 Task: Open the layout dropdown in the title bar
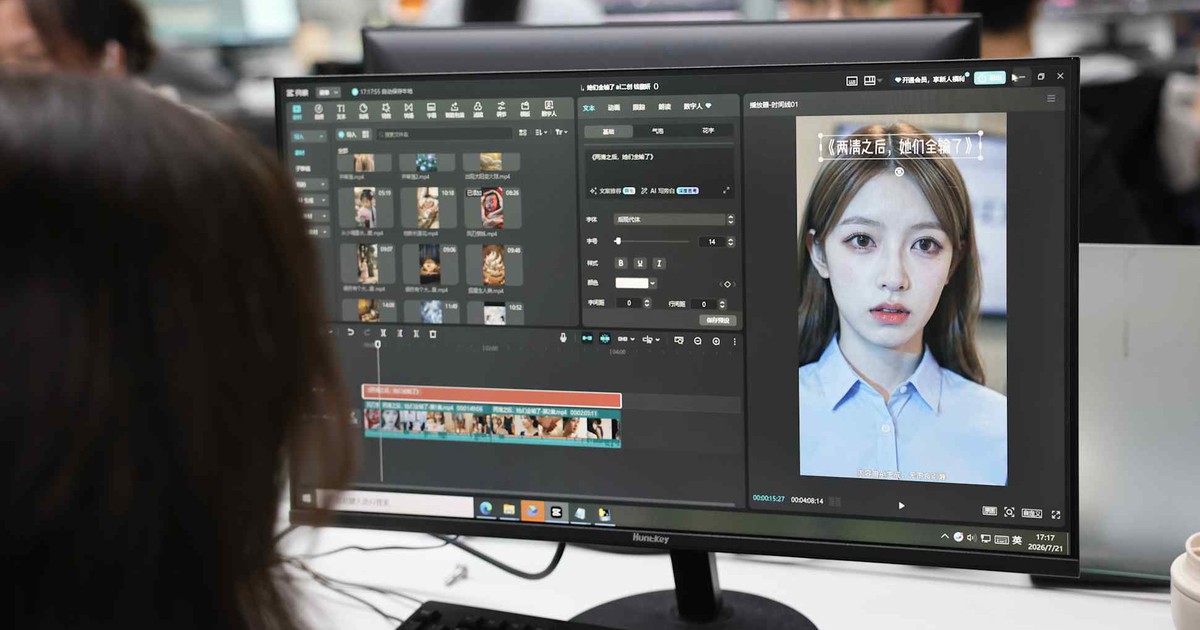(x=873, y=79)
